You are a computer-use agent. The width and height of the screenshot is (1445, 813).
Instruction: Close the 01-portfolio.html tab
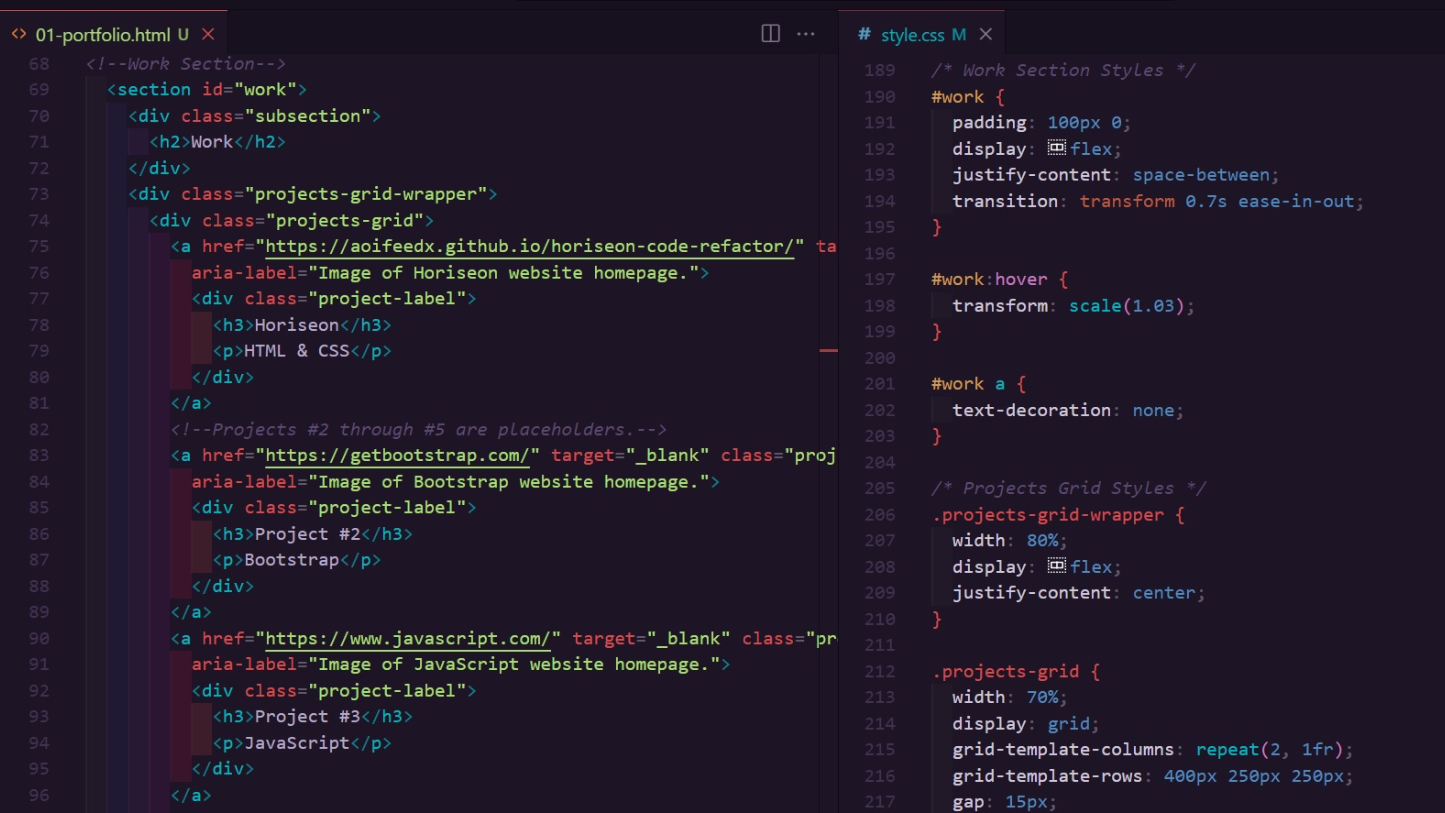[208, 34]
